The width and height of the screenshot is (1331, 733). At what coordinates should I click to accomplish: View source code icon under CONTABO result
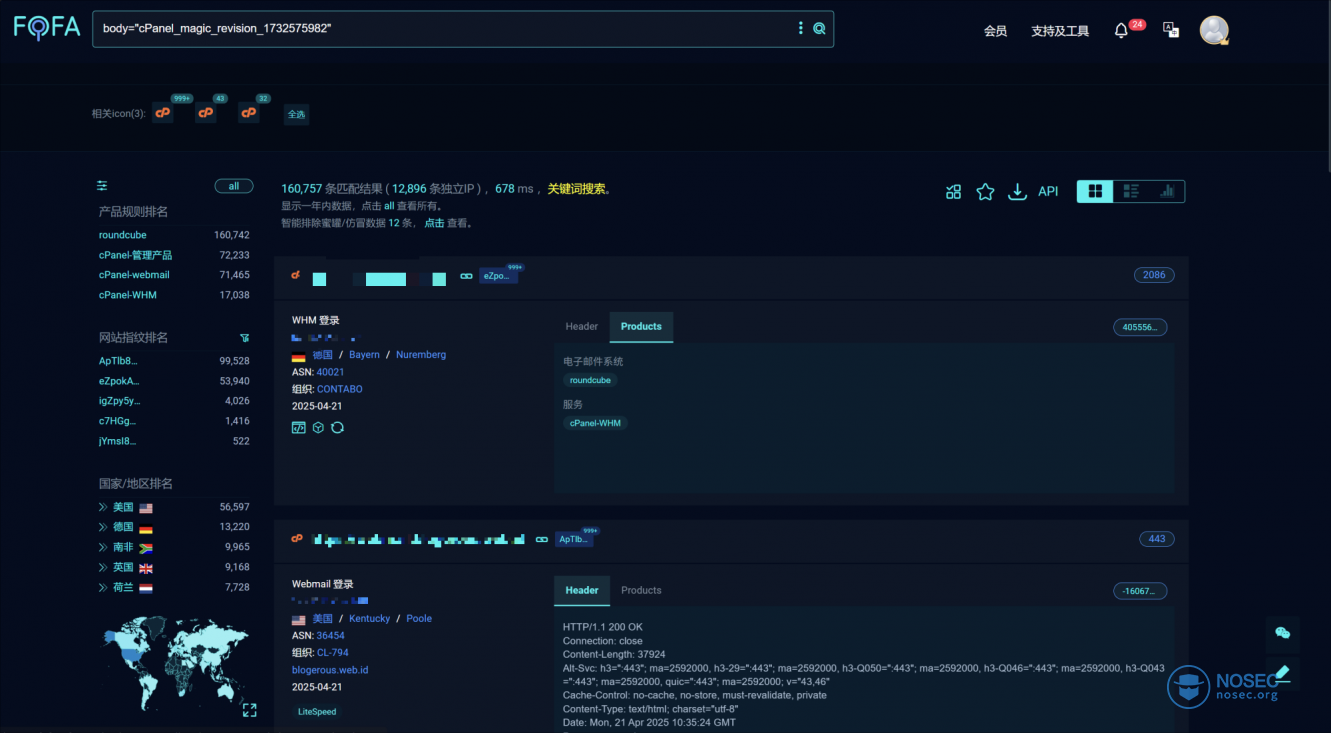(x=298, y=427)
